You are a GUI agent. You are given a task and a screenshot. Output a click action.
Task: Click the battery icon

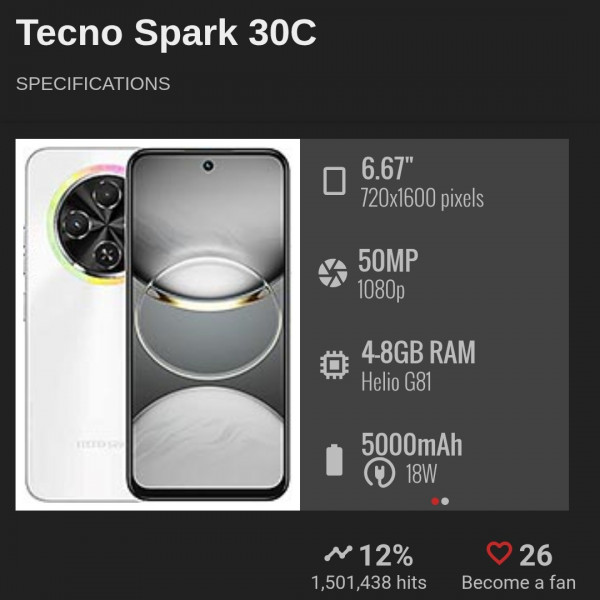click(334, 460)
